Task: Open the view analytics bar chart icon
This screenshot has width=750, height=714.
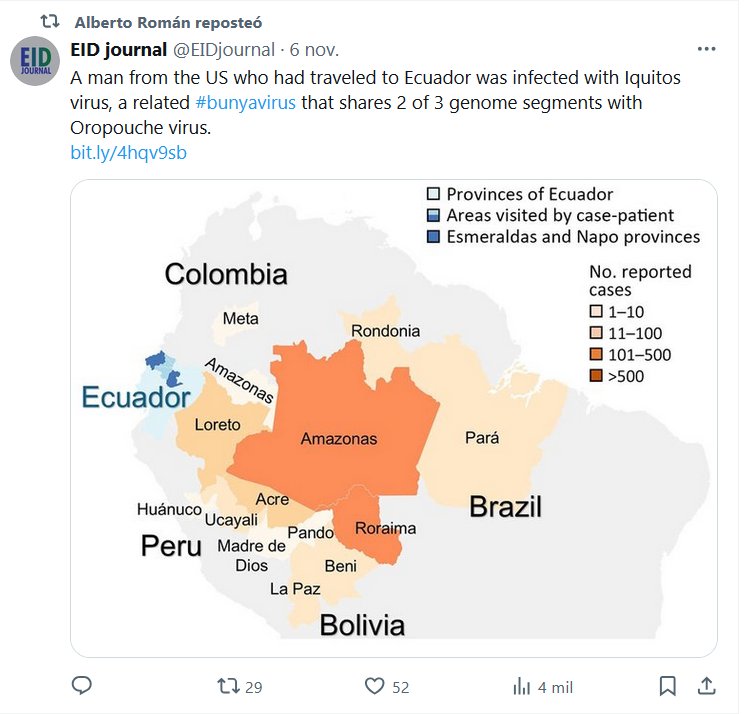Action: [x=521, y=686]
